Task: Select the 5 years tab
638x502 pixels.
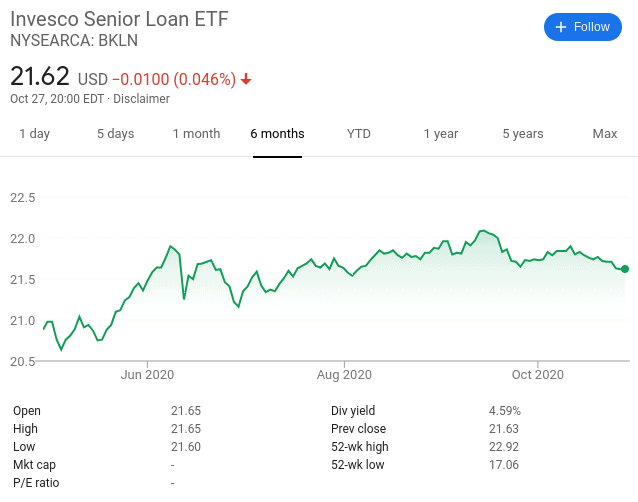Action: [523, 134]
